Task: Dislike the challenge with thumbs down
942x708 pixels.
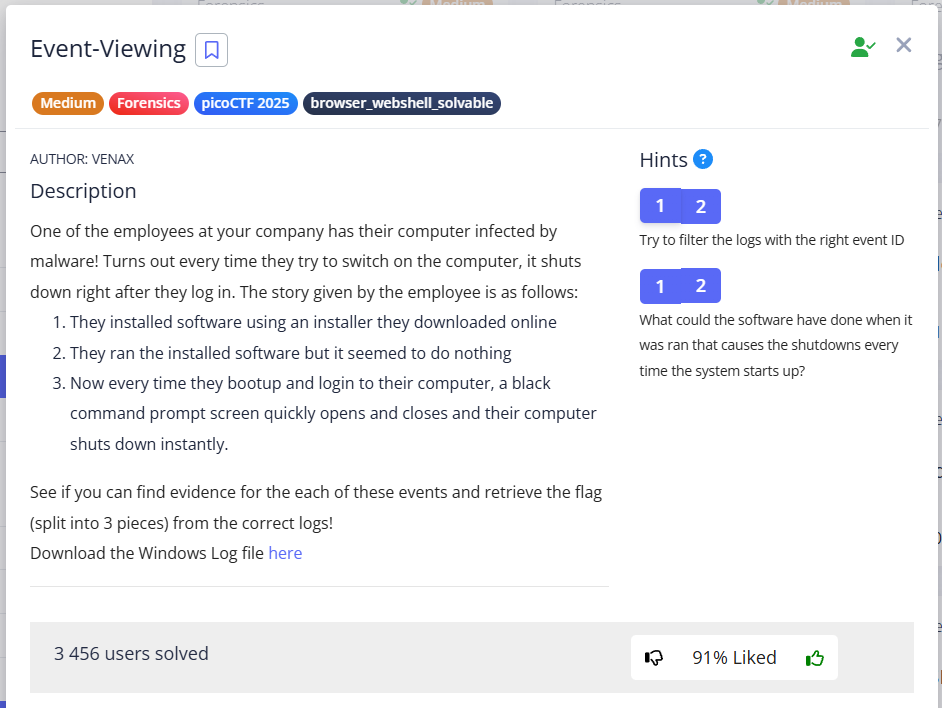Action: 654,657
